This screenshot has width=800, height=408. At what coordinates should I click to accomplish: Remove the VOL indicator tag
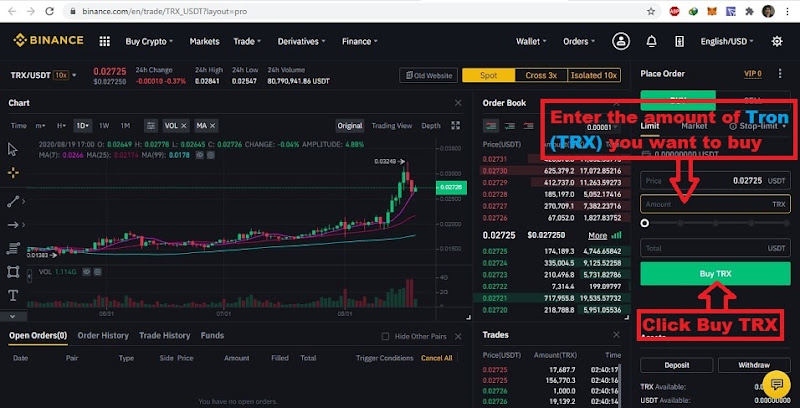click(x=184, y=125)
